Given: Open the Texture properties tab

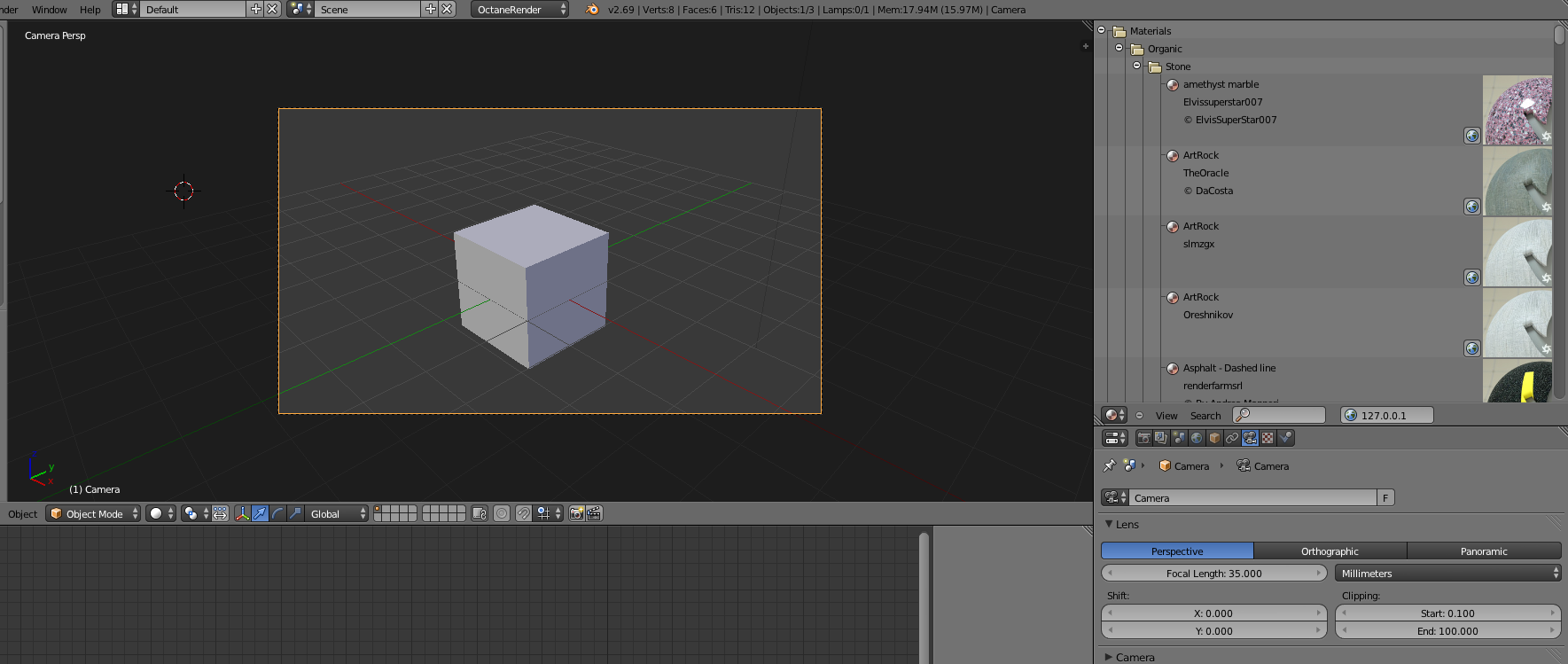Looking at the screenshot, I should [1268, 438].
